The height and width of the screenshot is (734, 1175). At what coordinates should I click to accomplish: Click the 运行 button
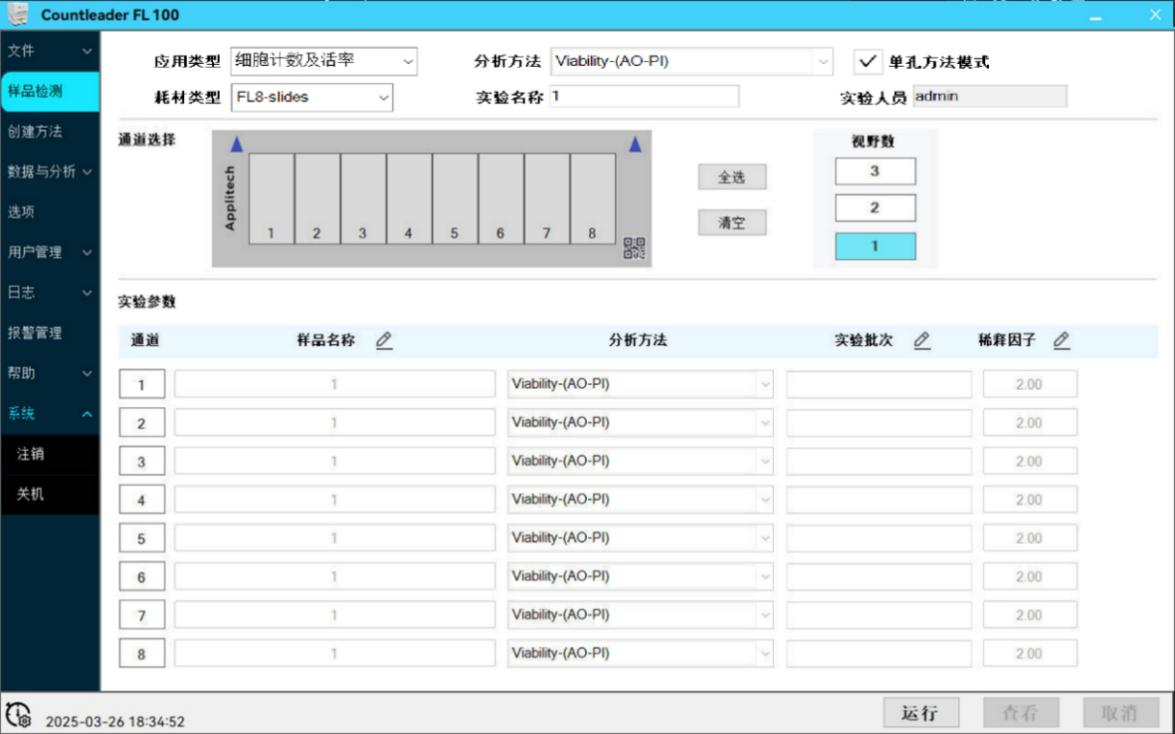(920, 713)
